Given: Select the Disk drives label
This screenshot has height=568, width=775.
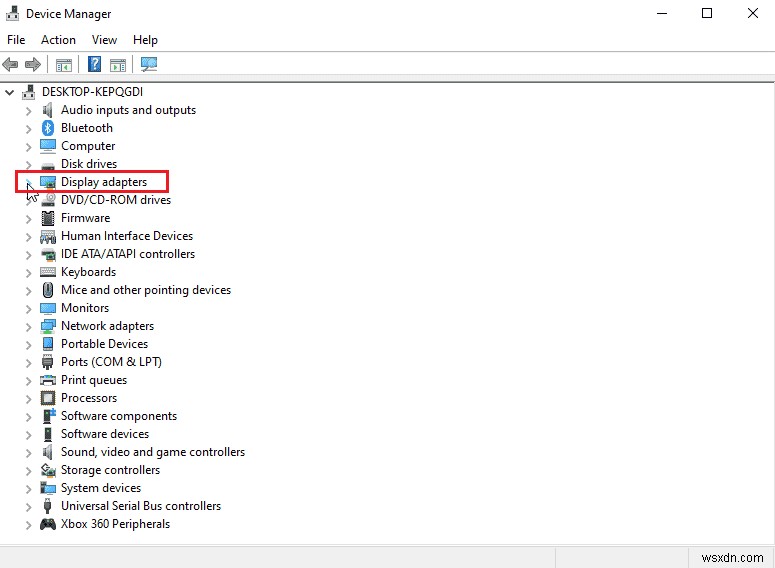Looking at the screenshot, I should [x=89, y=164].
